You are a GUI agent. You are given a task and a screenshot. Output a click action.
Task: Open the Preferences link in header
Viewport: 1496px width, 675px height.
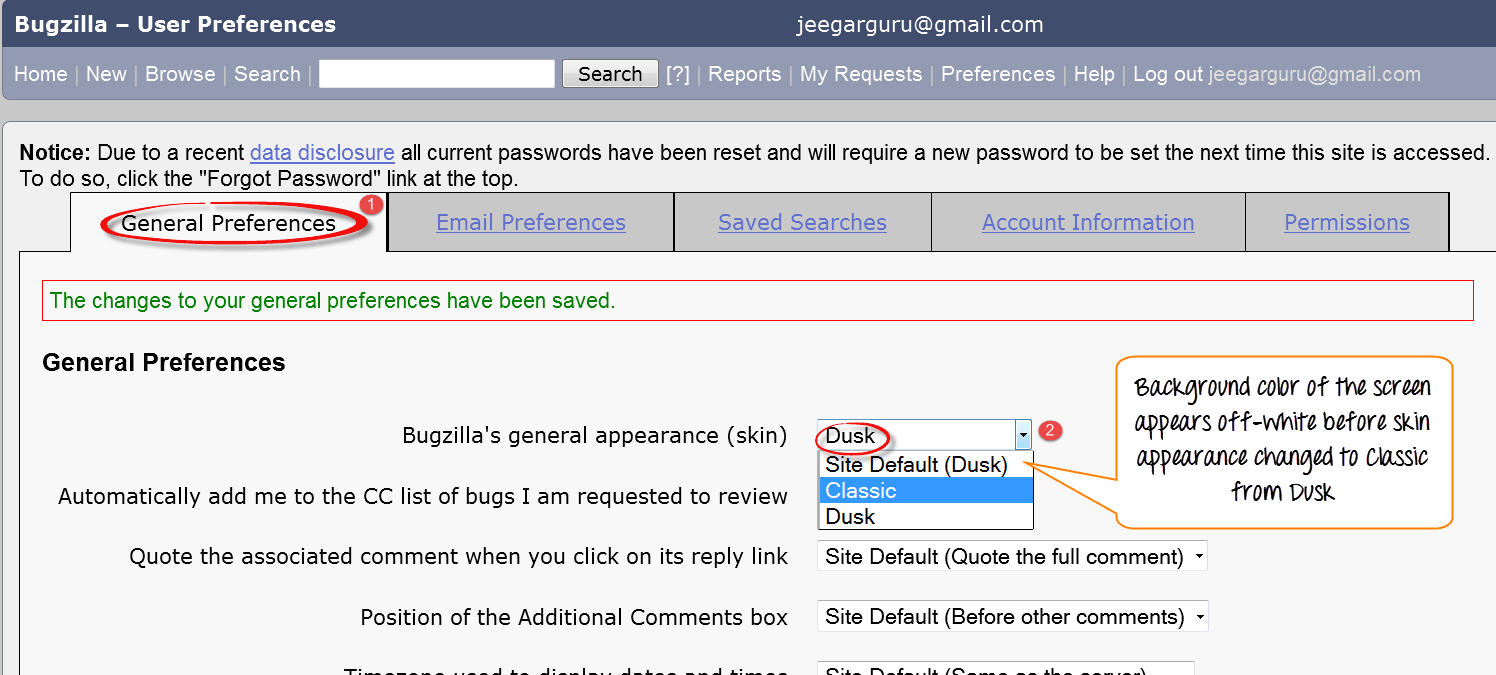[x=997, y=74]
